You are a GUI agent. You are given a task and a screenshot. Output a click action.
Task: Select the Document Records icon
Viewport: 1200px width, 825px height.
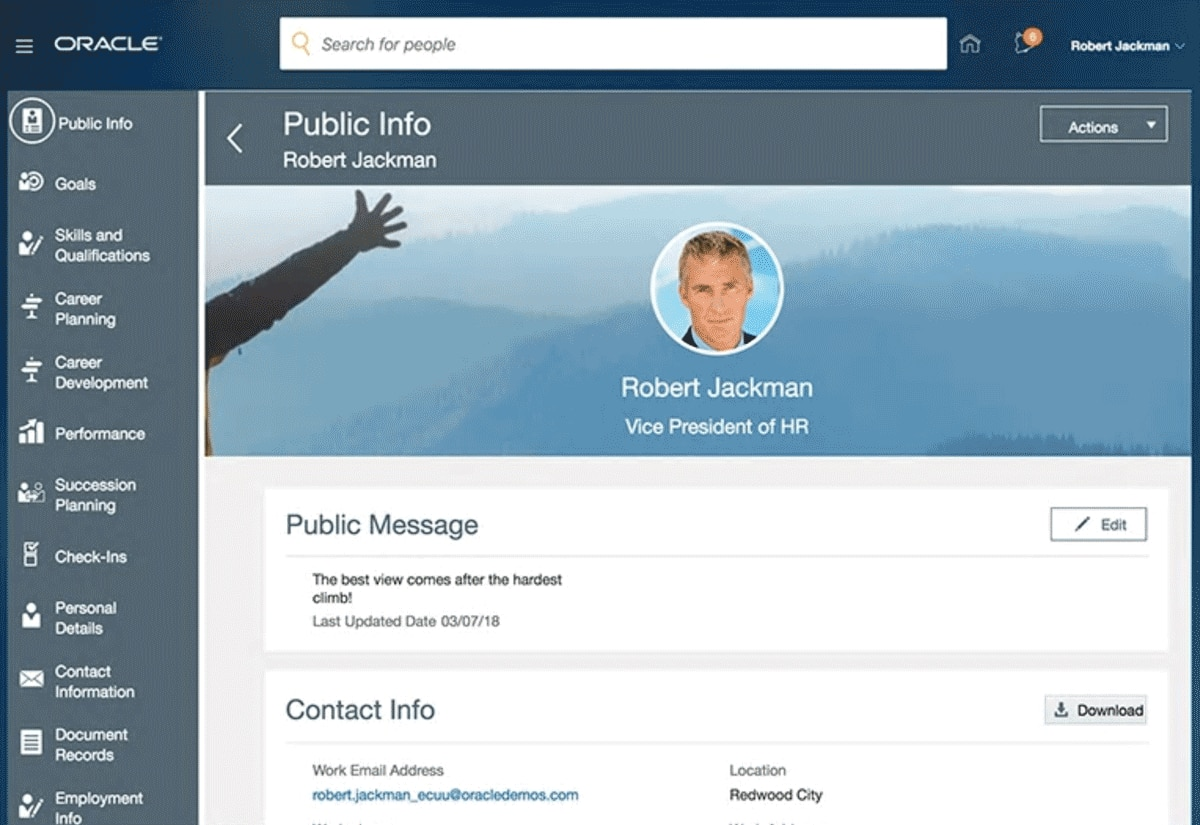click(31, 744)
